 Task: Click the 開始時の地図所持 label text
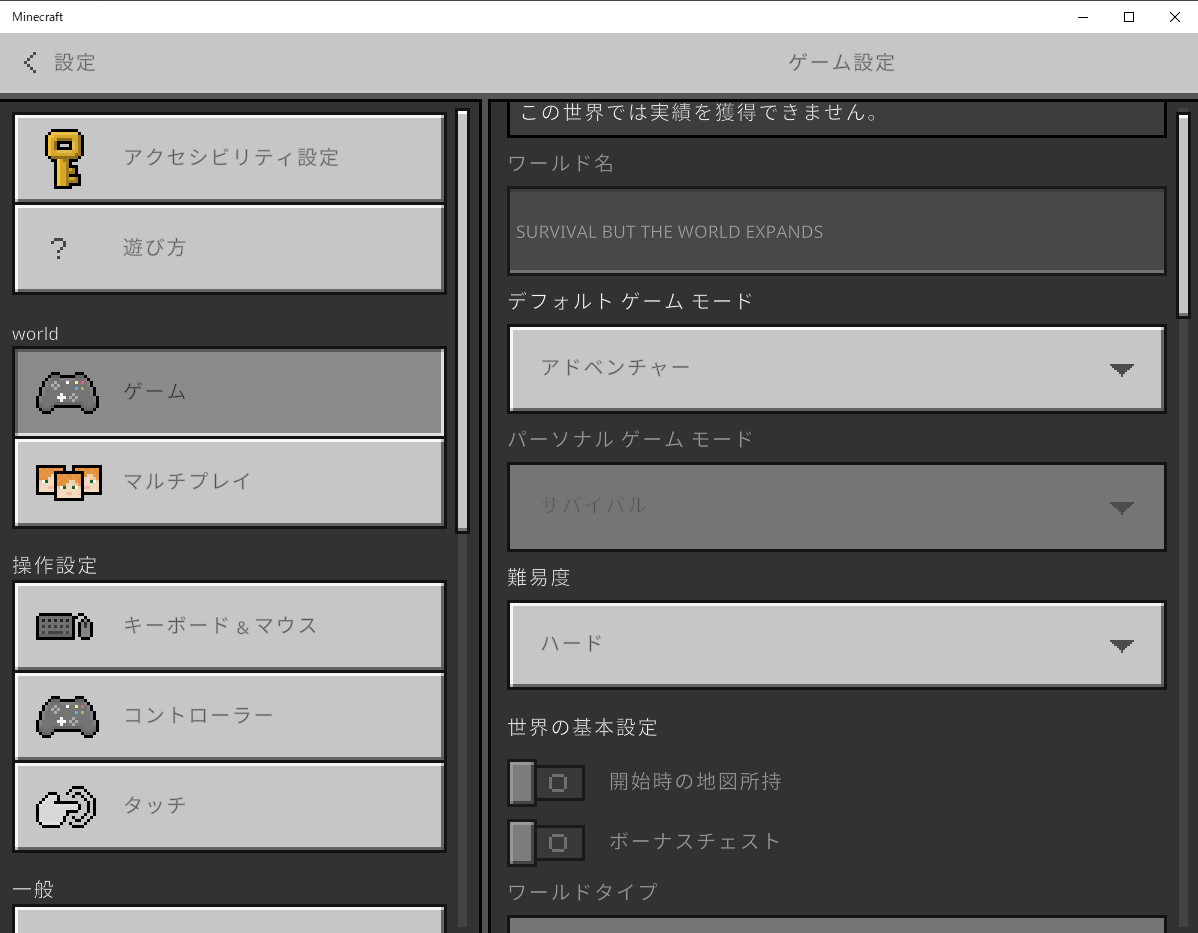[x=695, y=782]
